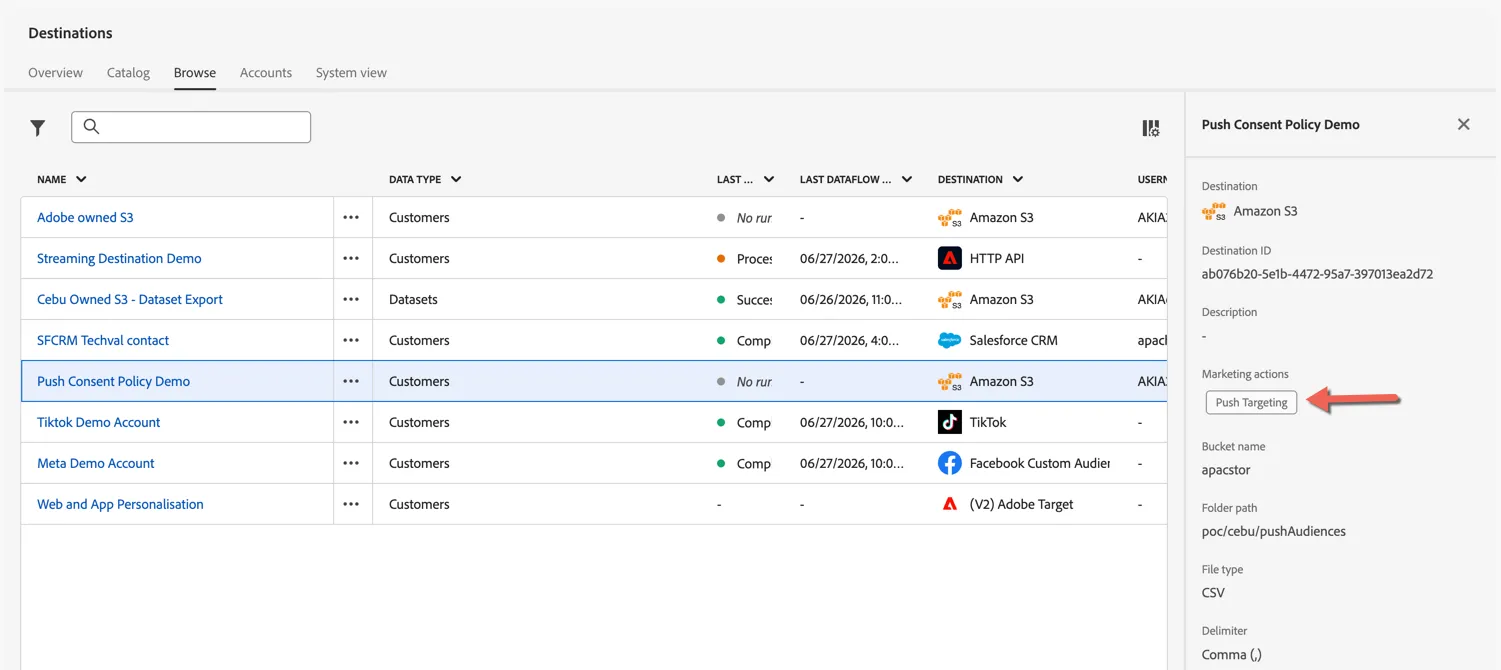Click the Facebook Custom Audience icon
The height and width of the screenshot is (670, 1501).
950,463
